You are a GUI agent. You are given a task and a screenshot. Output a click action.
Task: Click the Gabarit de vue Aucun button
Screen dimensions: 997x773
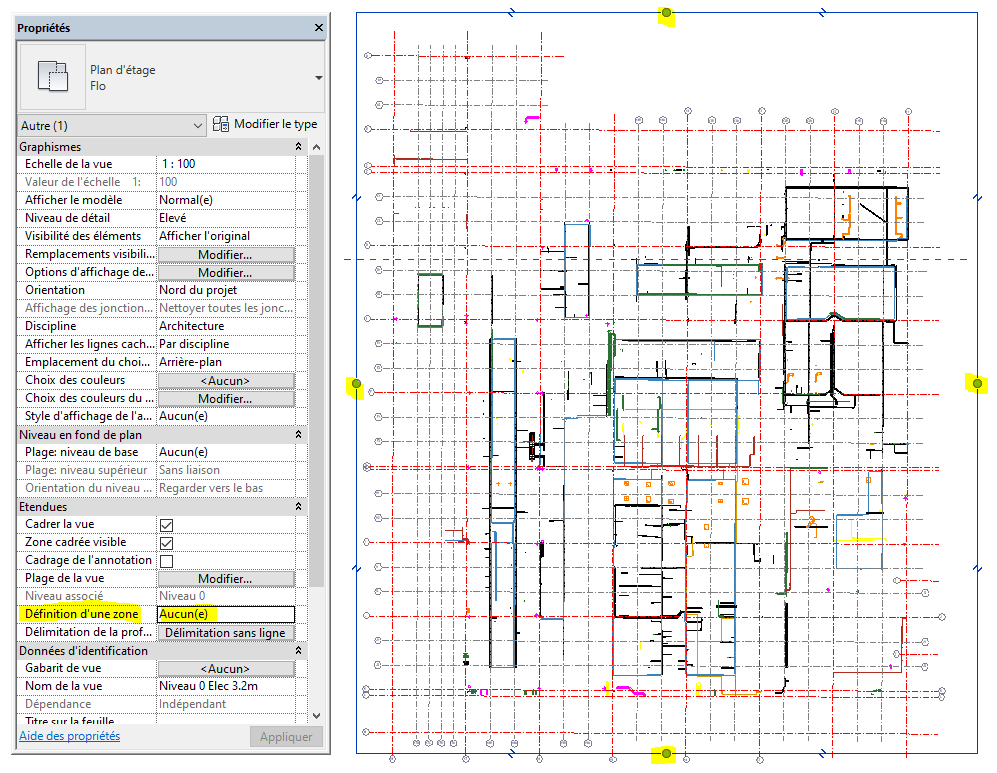coord(226,669)
